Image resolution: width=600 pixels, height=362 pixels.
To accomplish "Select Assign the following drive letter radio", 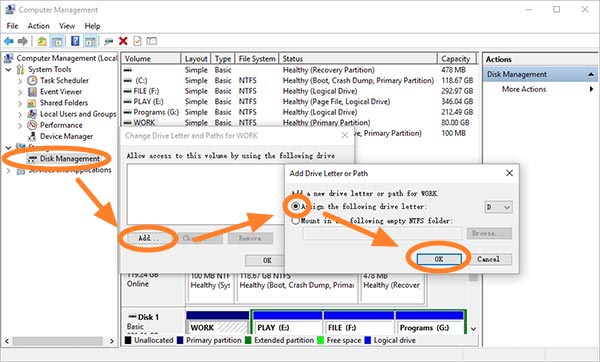I will point(295,207).
